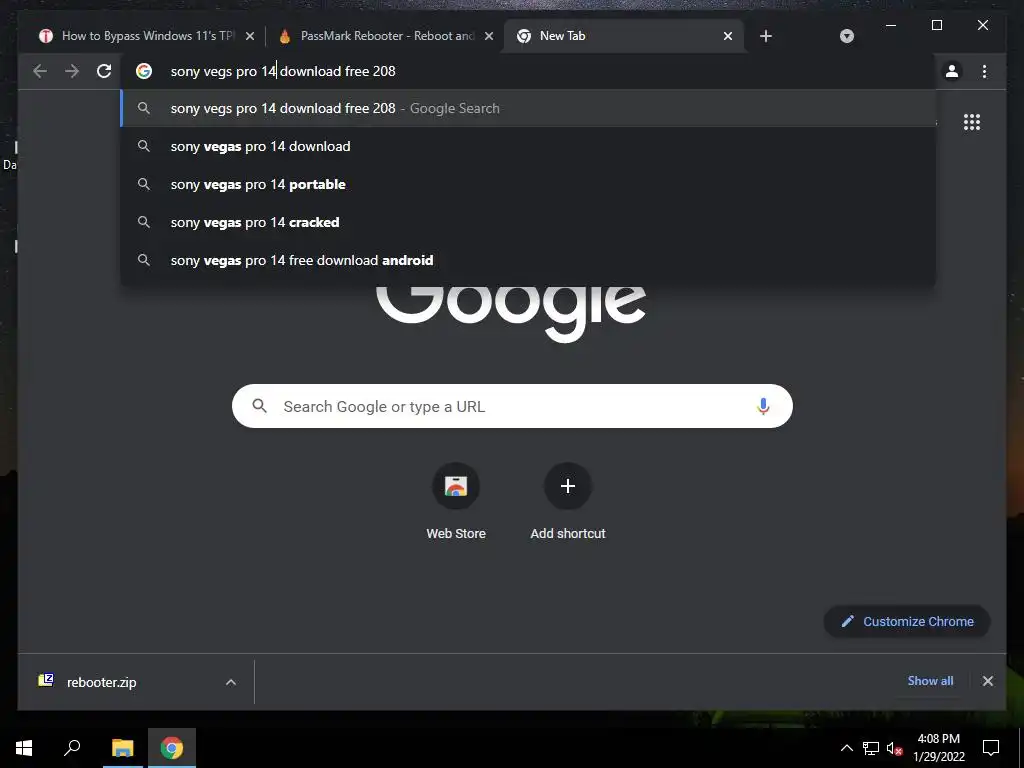The height and width of the screenshot is (768, 1024).
Task: Open Windows taskbar search
Action: pyautogui.click(x=72, y=748)
